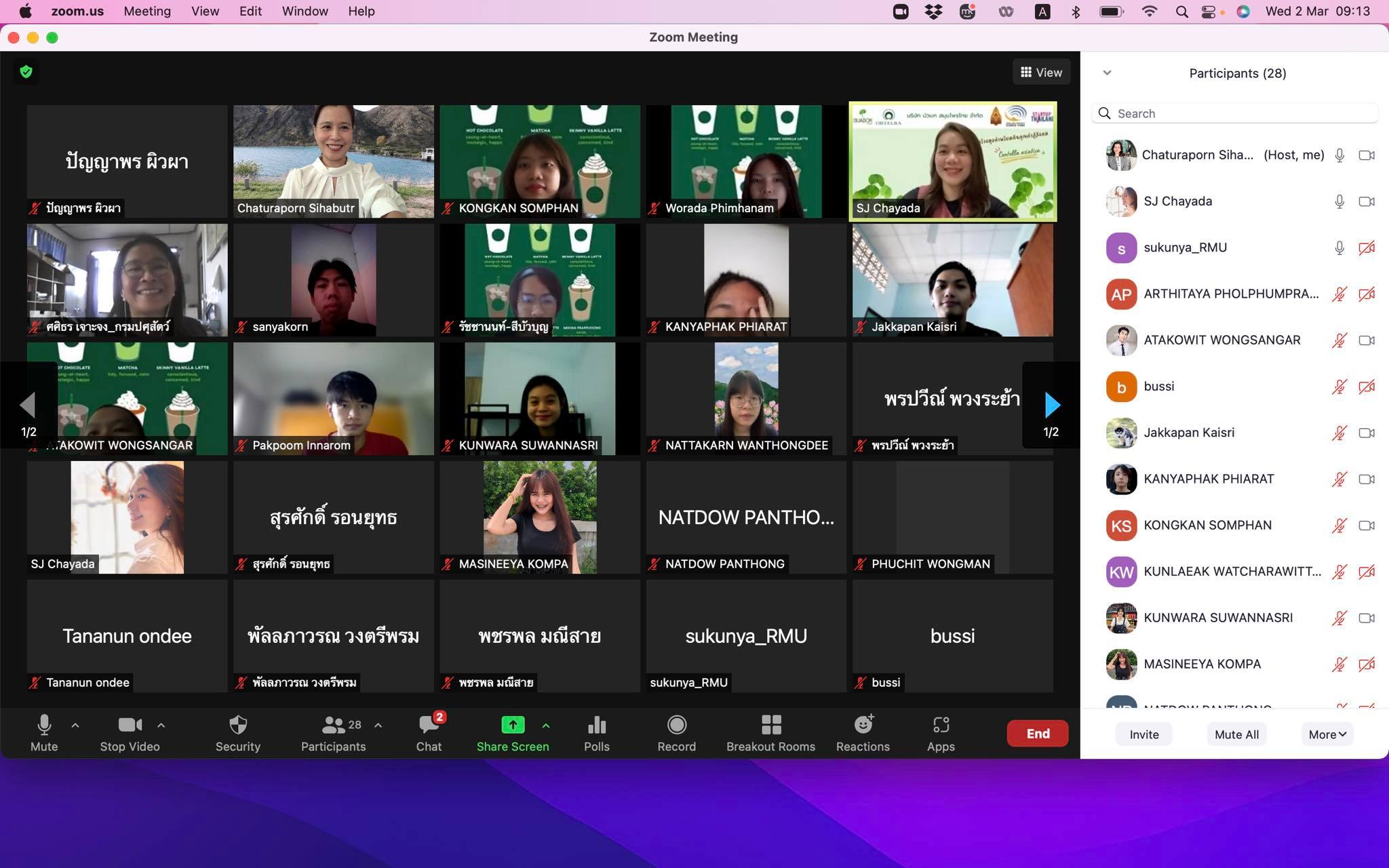The height and width of the screenshot is (868, 1389).
Task: Click Share Screen
Action: pyautogui.click(x=513, y=732)
